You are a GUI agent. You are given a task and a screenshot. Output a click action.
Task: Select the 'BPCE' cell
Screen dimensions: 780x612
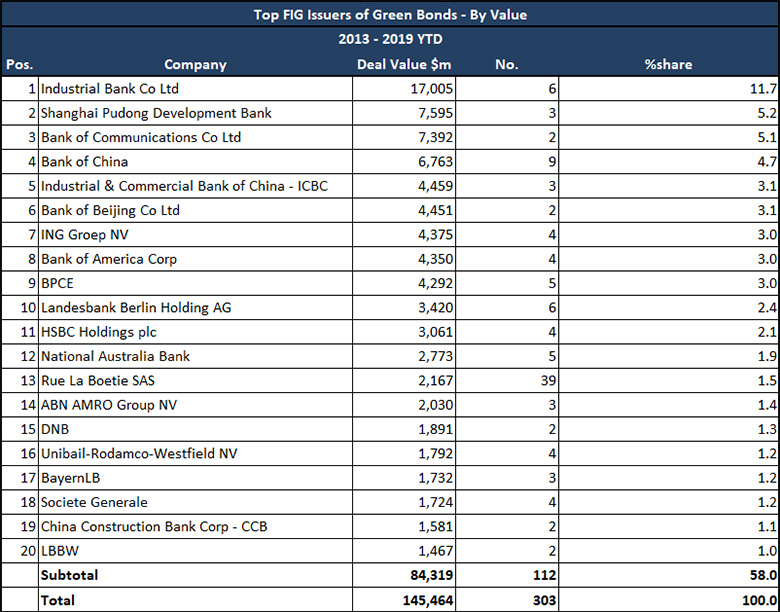pyautogui.click(x=195, y=284)
